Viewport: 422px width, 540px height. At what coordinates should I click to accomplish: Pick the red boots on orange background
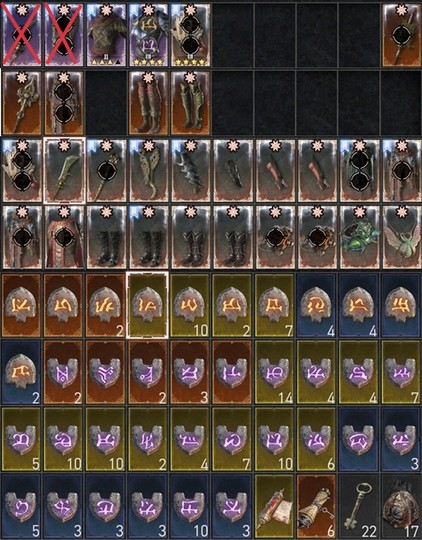coord(148,103)
